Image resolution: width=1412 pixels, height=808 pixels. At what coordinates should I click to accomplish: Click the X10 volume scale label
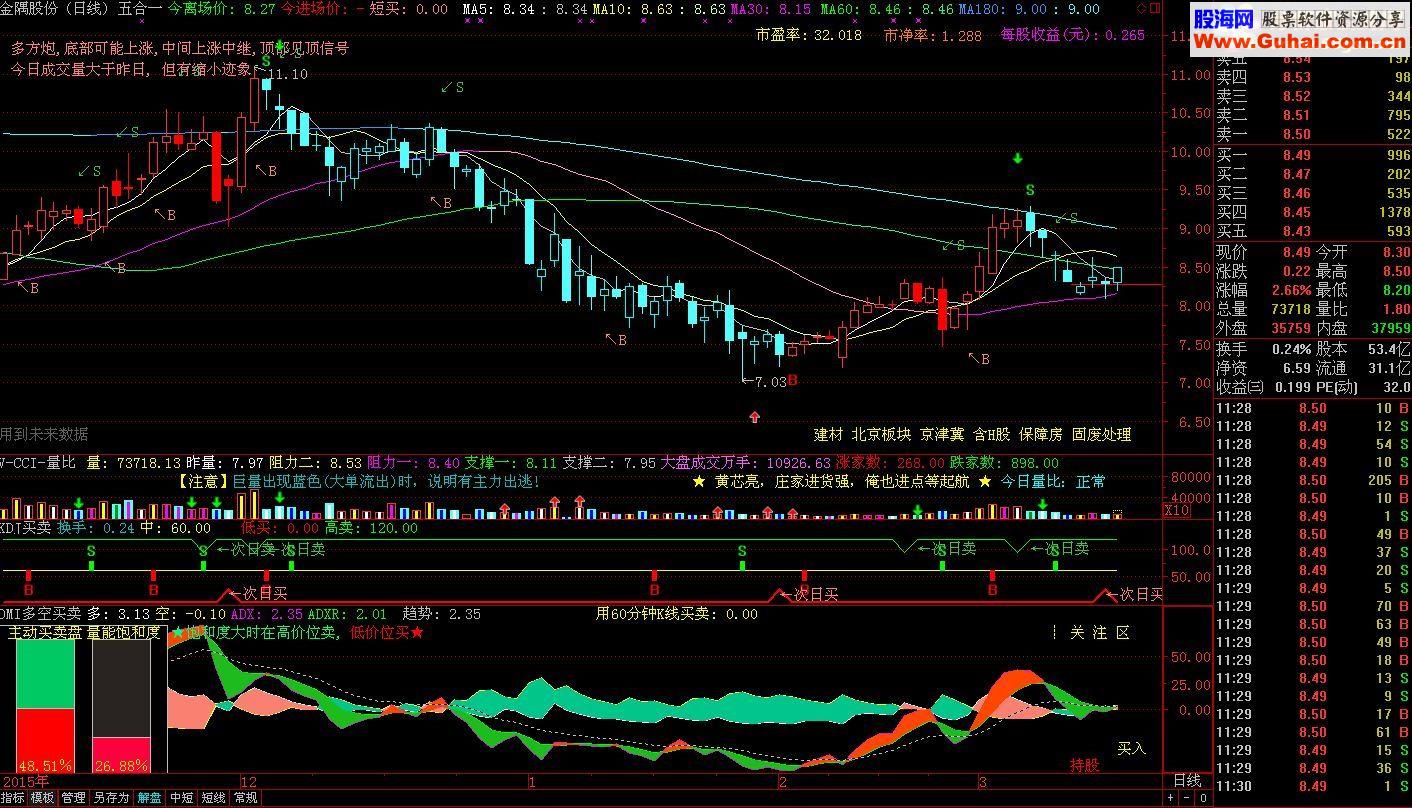click(1176, 511)
